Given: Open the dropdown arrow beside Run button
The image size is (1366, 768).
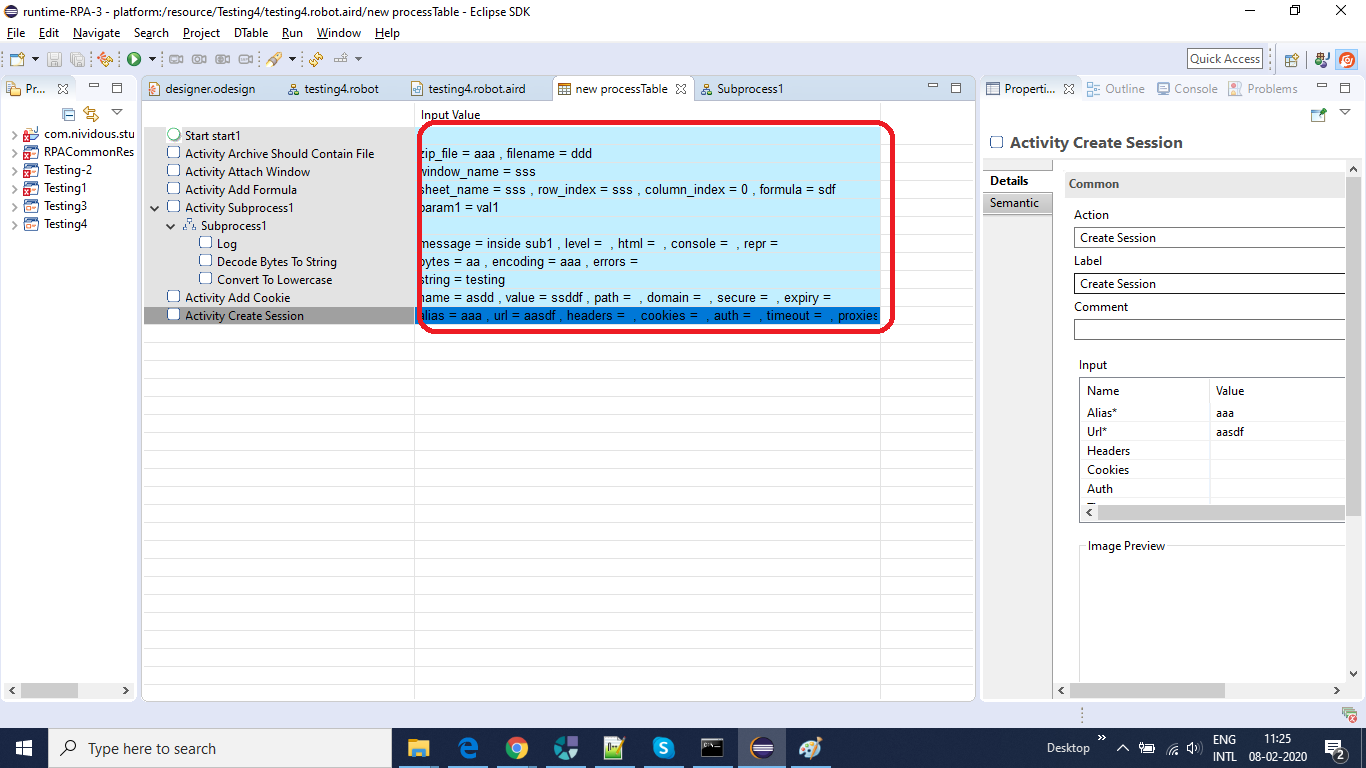Looking at the screenshot, I should coord(151,60).
